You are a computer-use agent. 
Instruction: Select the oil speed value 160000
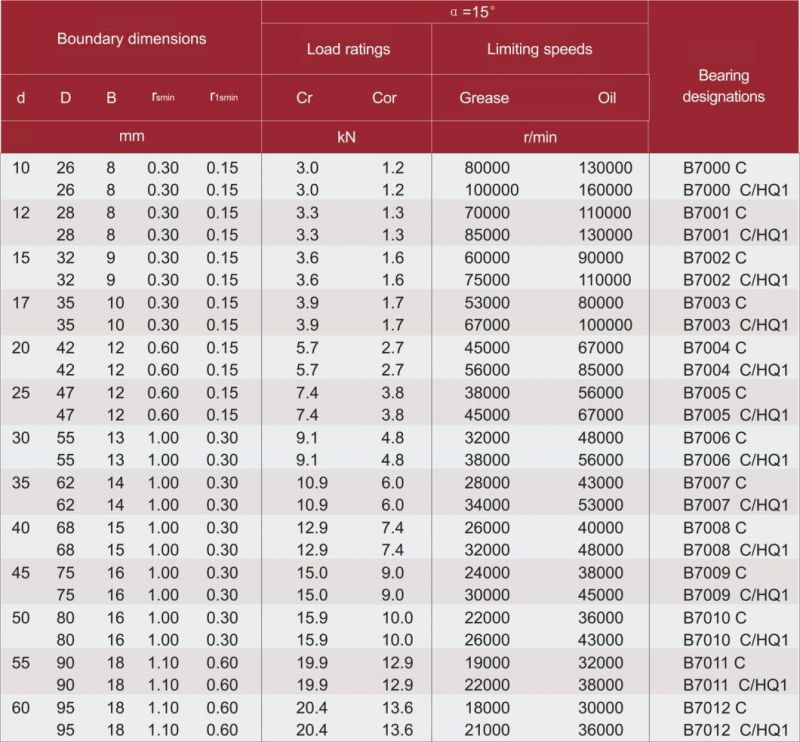point(606,190)
